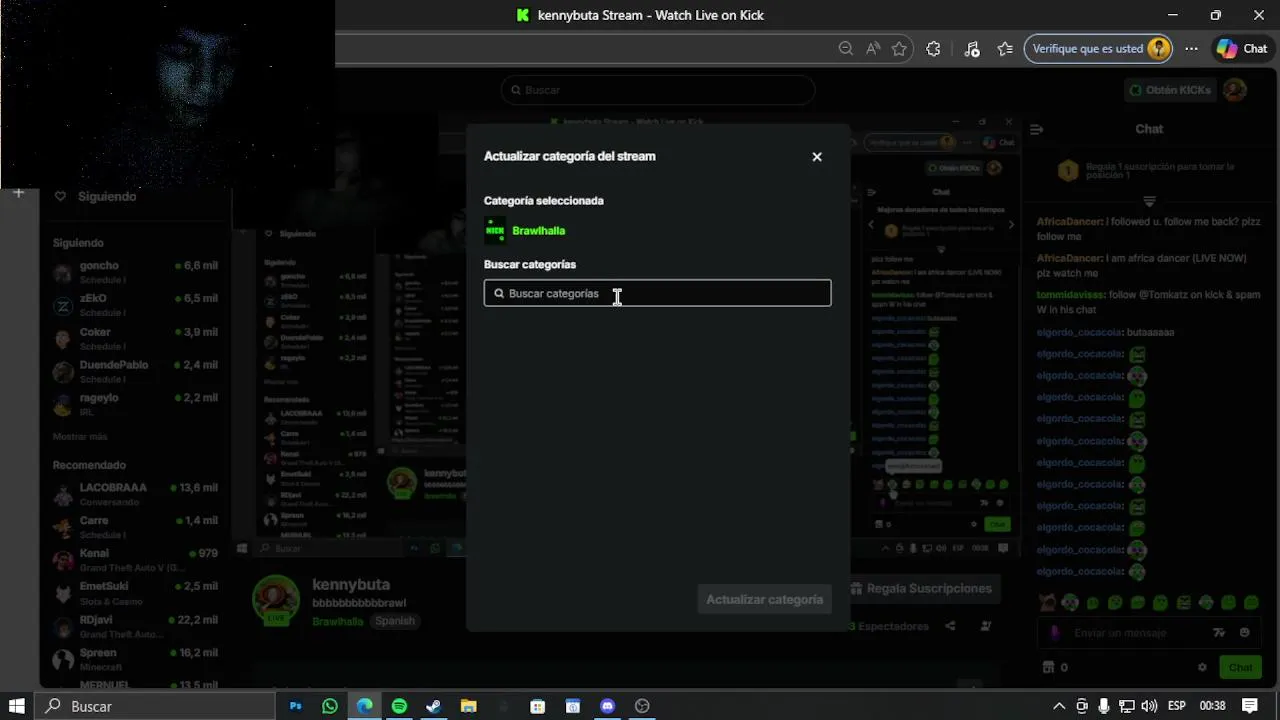The width and height of the screenshot is (1280, 720).
Task: Send chat message with green Chat button
Action: tap(1240, 667)
